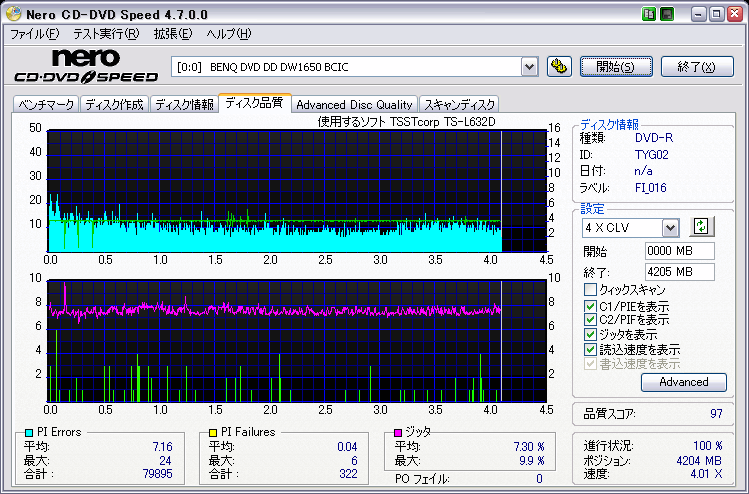
Task: Click the PI Errors average 7.16
Action: tap(162, 447)
